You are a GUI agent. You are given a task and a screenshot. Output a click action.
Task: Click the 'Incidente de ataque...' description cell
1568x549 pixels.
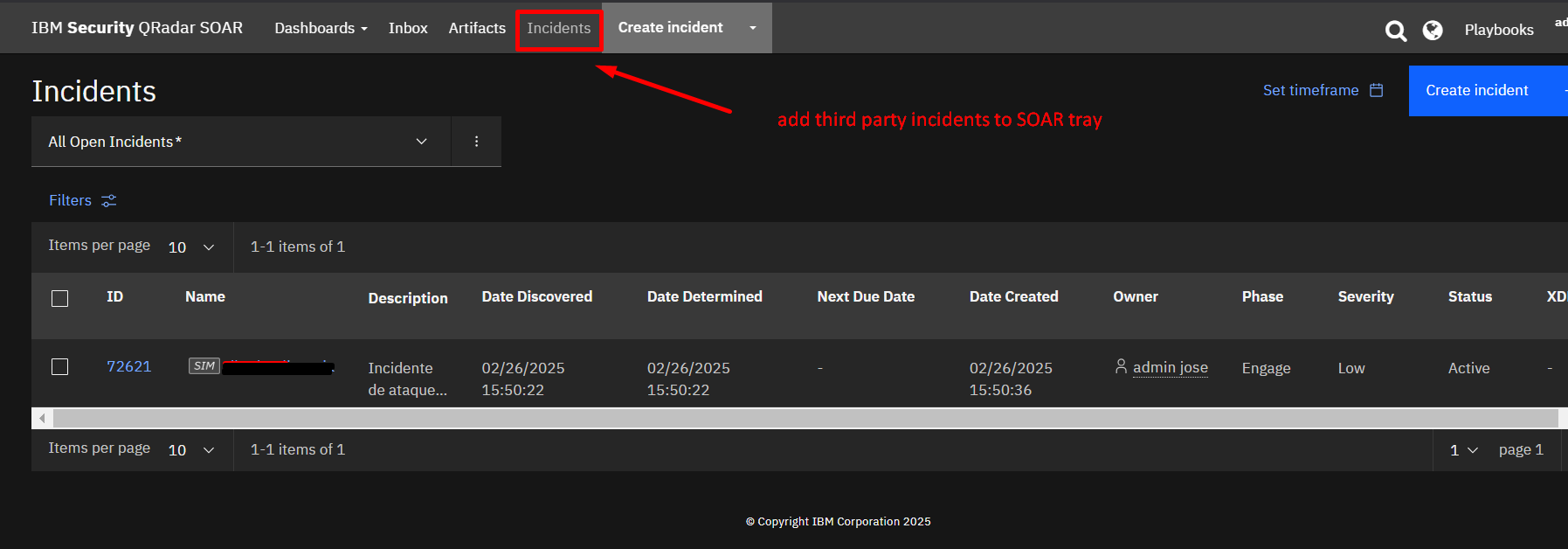pyautogui.click(x=407, y=379)
